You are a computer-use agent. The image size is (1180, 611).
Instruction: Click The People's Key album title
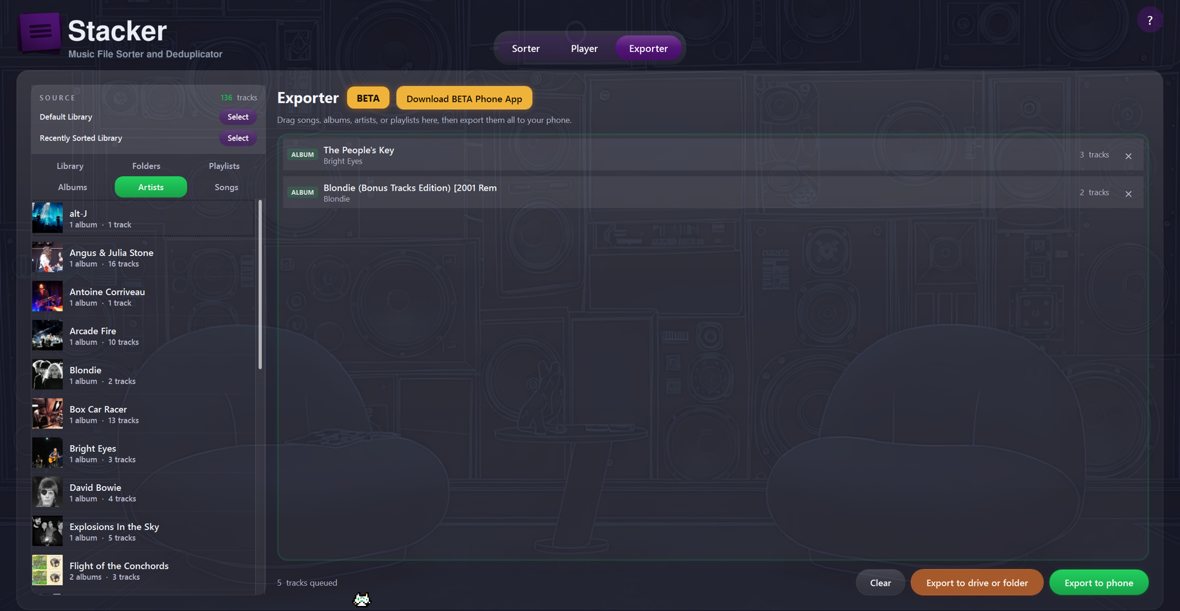point(359,150)
